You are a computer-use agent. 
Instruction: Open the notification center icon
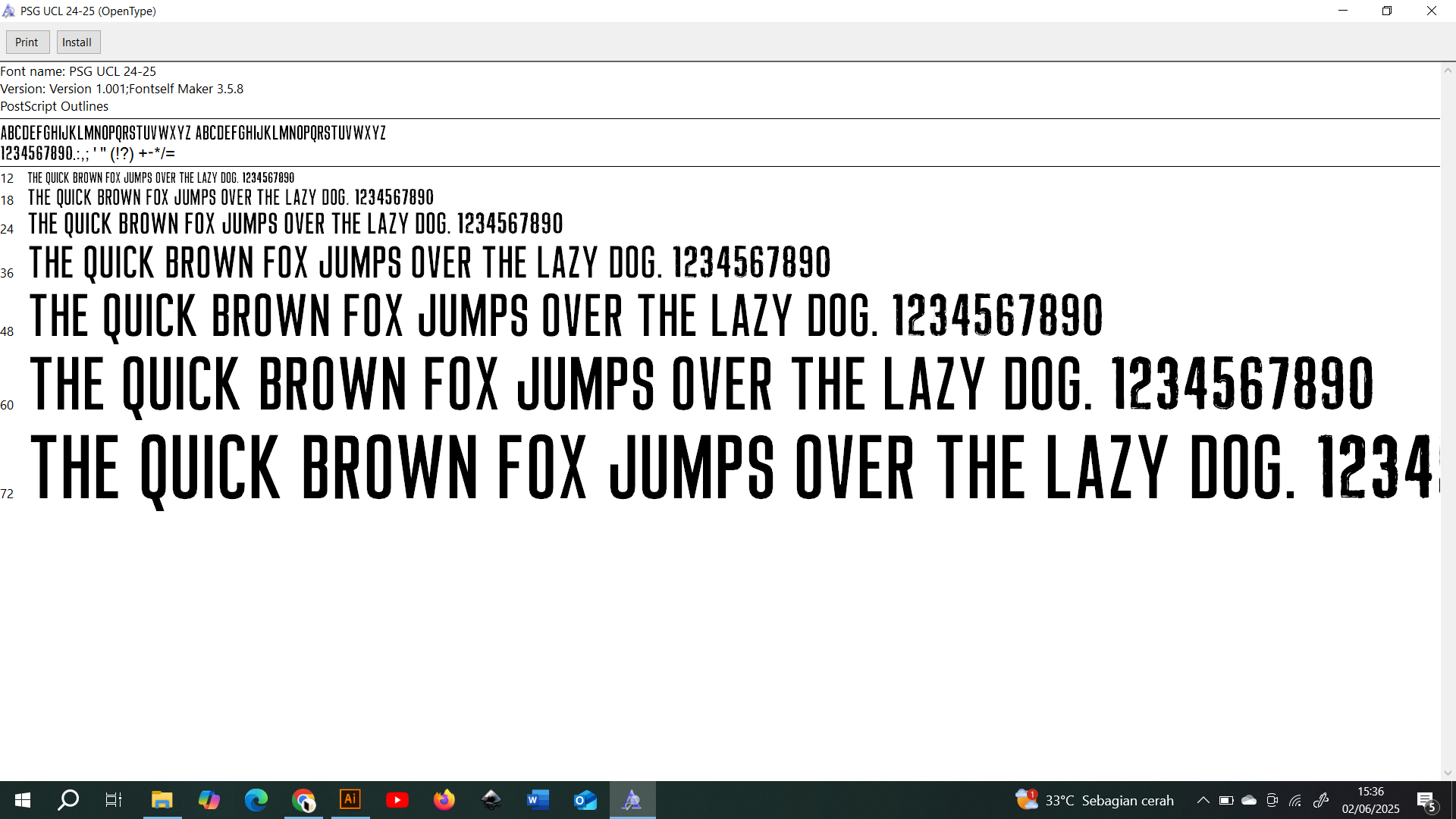(1426, 801)
